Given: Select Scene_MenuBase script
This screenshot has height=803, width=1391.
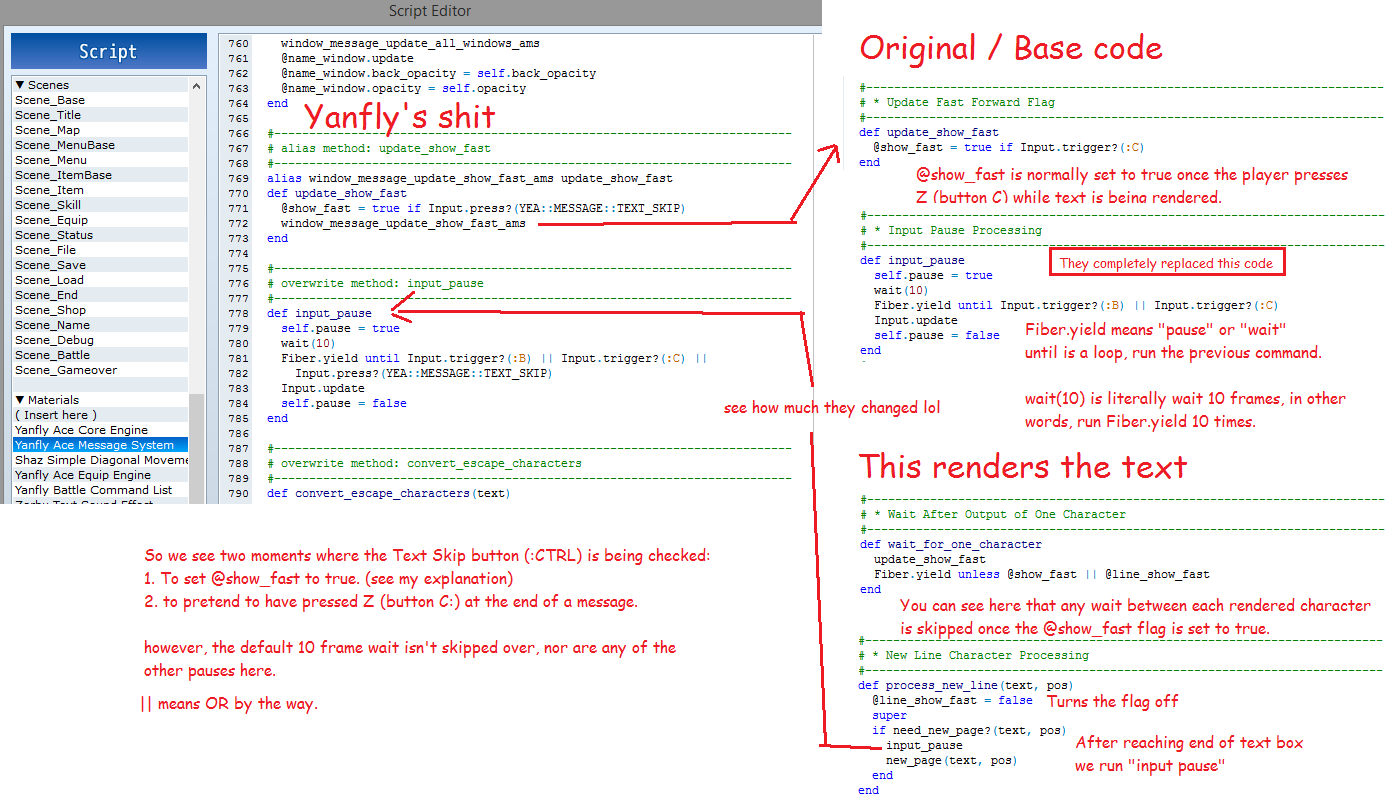Looking at the screenshot, I should [100, 145].
